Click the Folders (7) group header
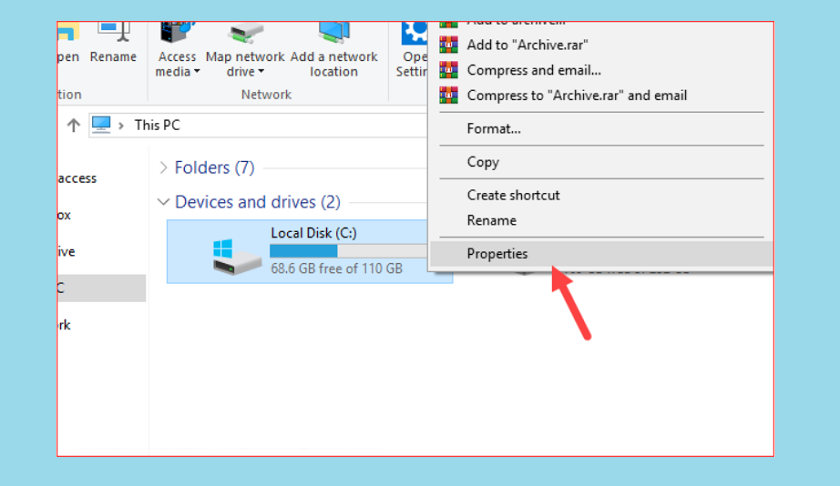The height and width of the screenshot is (486, 840). pyautogui.click(x=214, y=168)
